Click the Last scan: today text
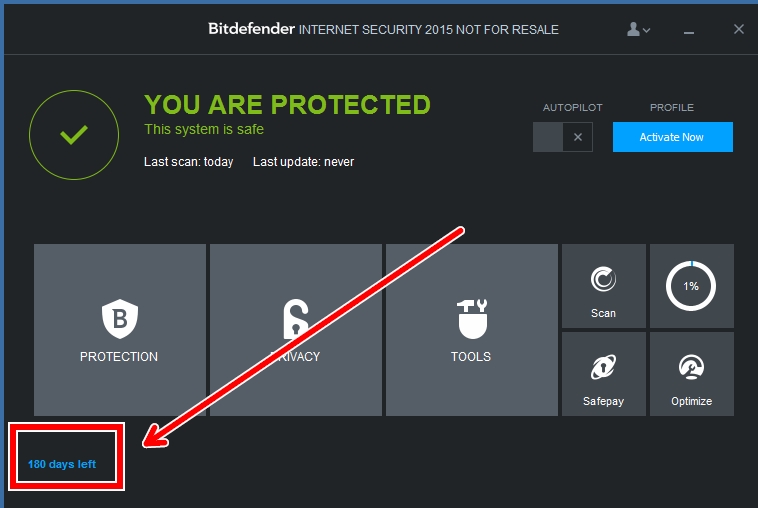 tap(188, 162)
